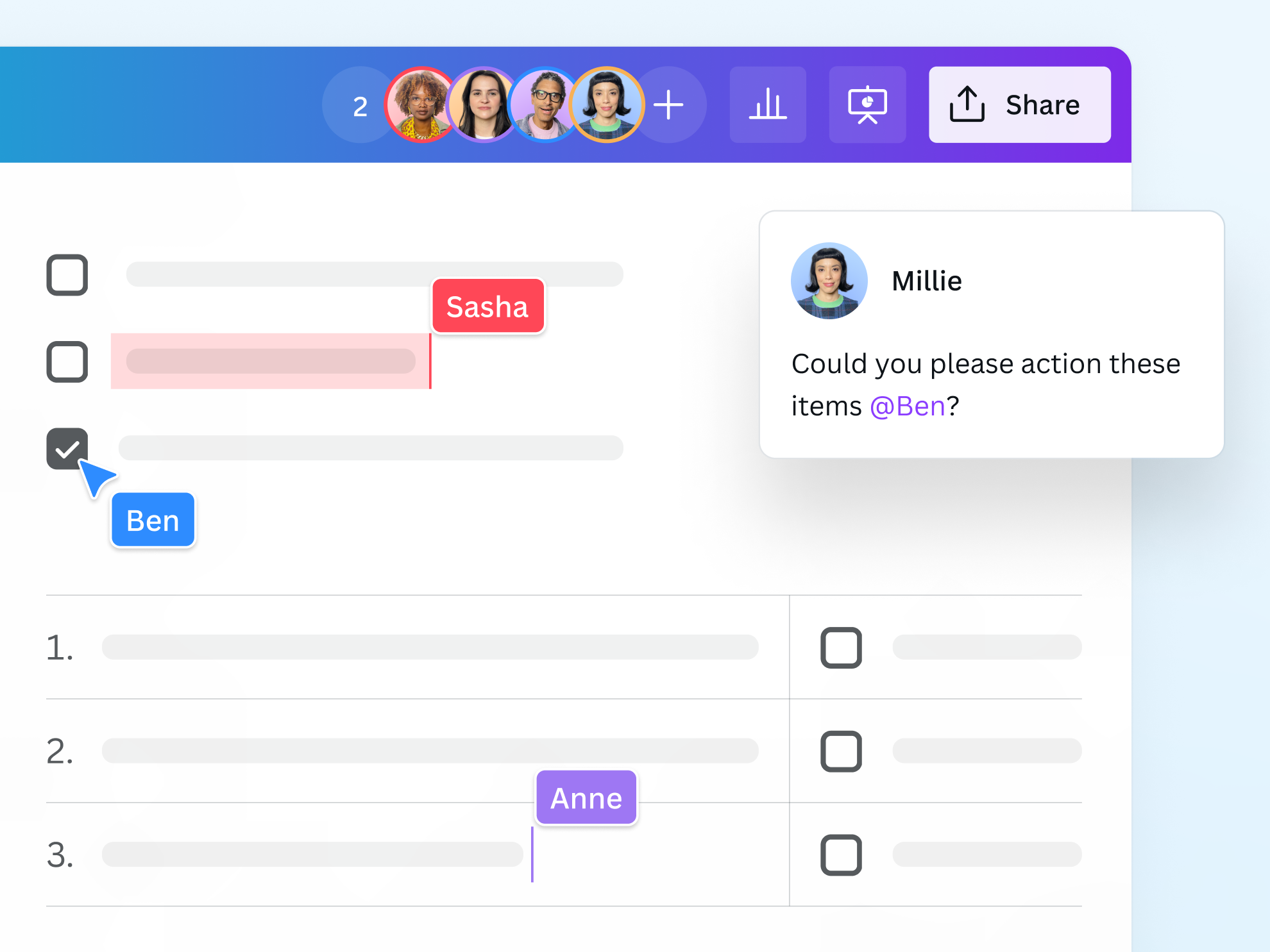Click the curly-haired collaborator avatar in the toolbar
This screenshot has height=952, width=1270.
click(420, 104)
